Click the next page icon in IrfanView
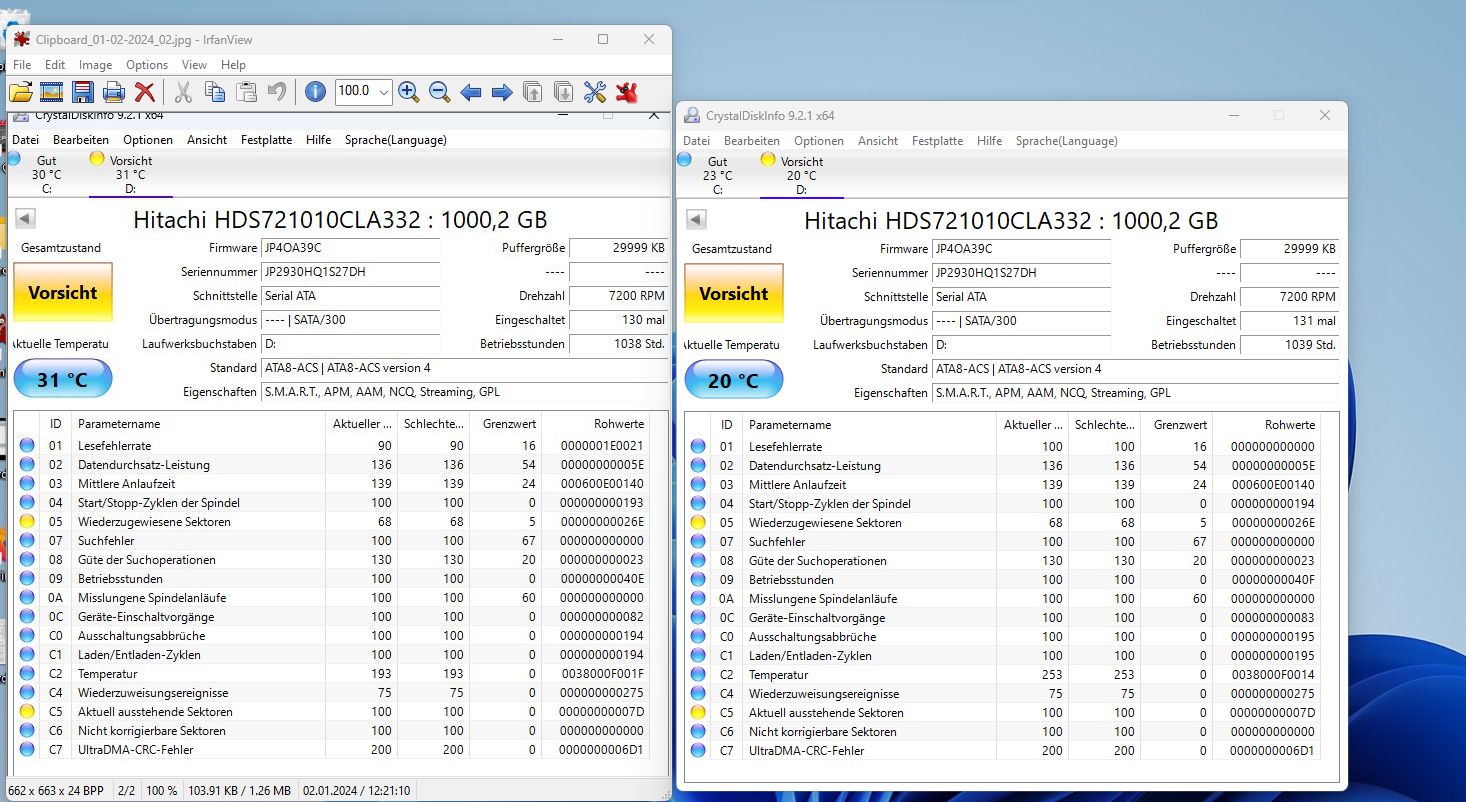 tap(564, 92)
